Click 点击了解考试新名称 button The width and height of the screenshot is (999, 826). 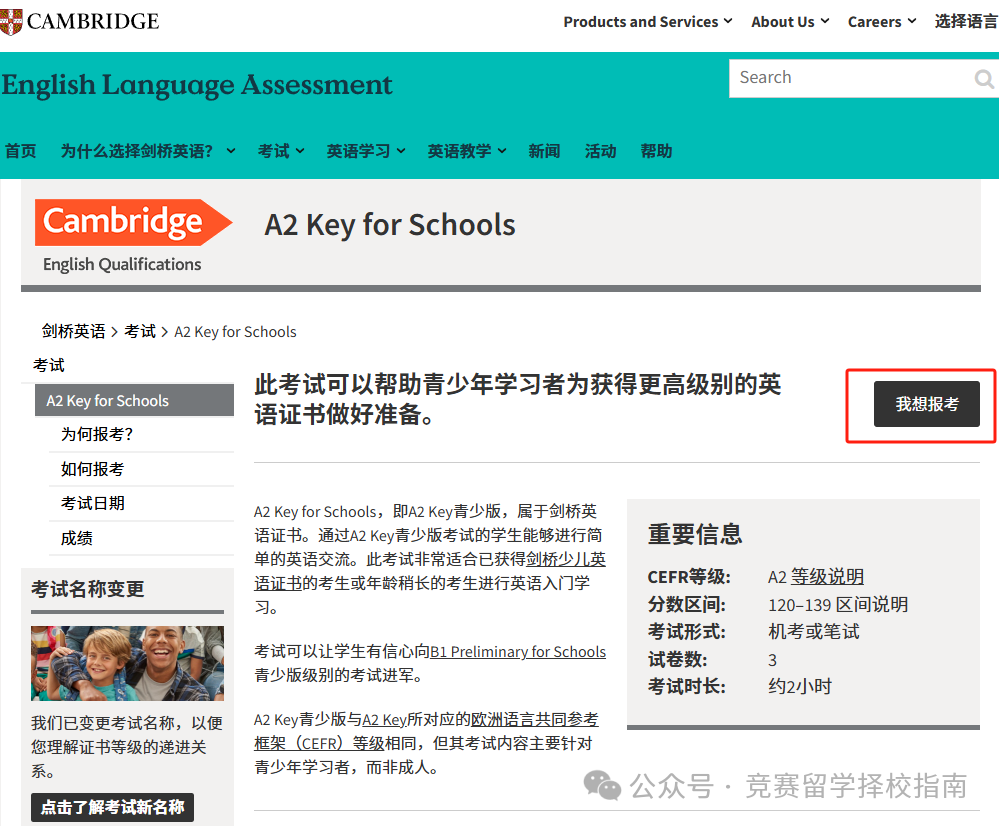(x=112, y=808)
